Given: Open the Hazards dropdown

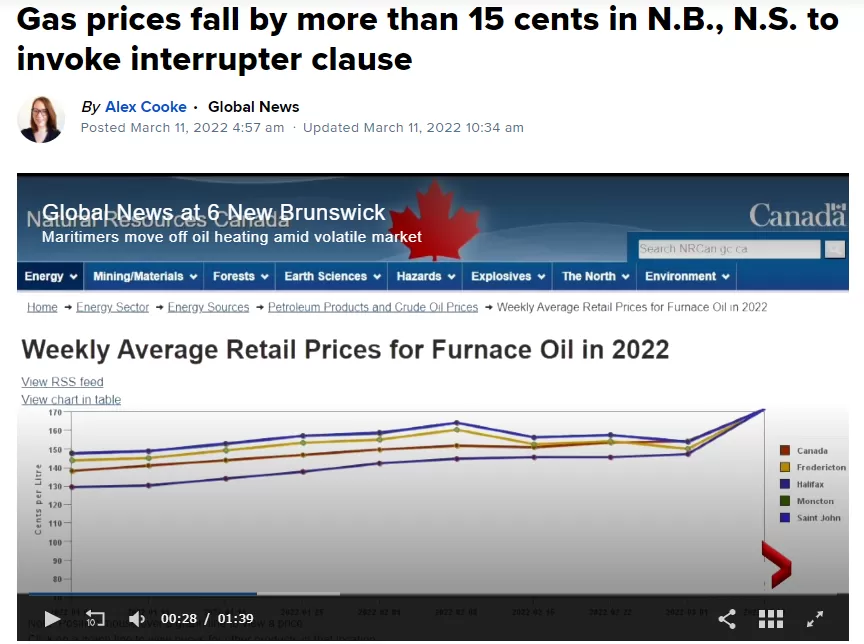Looking at the screenshot, I should 425,276.
